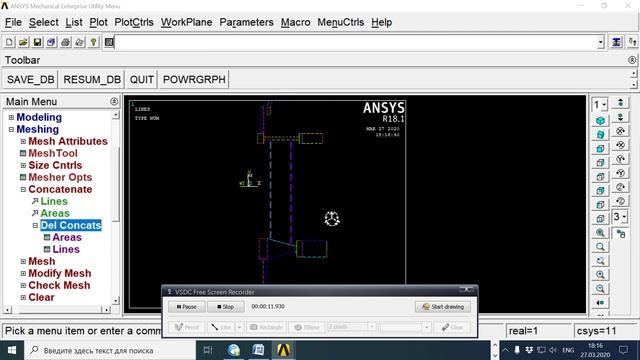Expand Mesh Attributes in the tree
Image resolution: width=640 pixels, height=360 pixels.
coord(23,142)
